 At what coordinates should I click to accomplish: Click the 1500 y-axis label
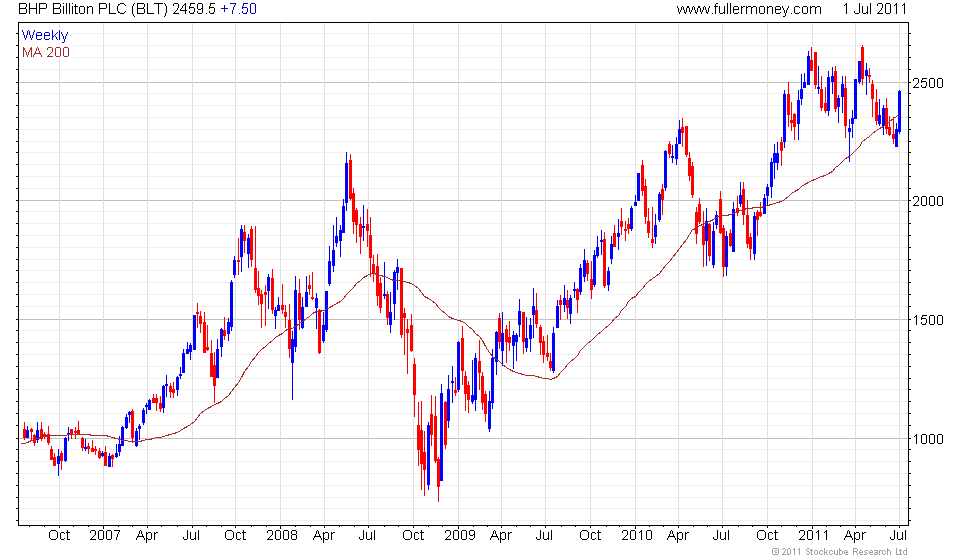point(928,320)
